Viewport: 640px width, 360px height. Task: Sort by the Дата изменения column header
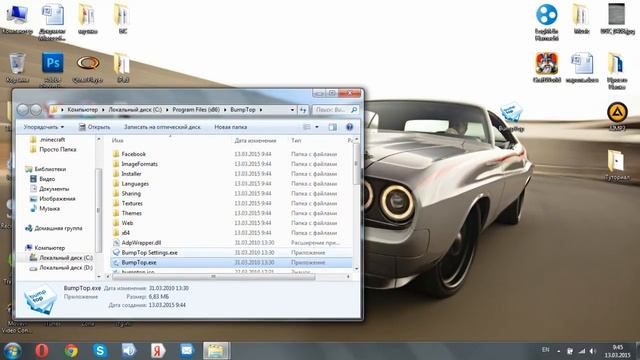pos(256,140)
